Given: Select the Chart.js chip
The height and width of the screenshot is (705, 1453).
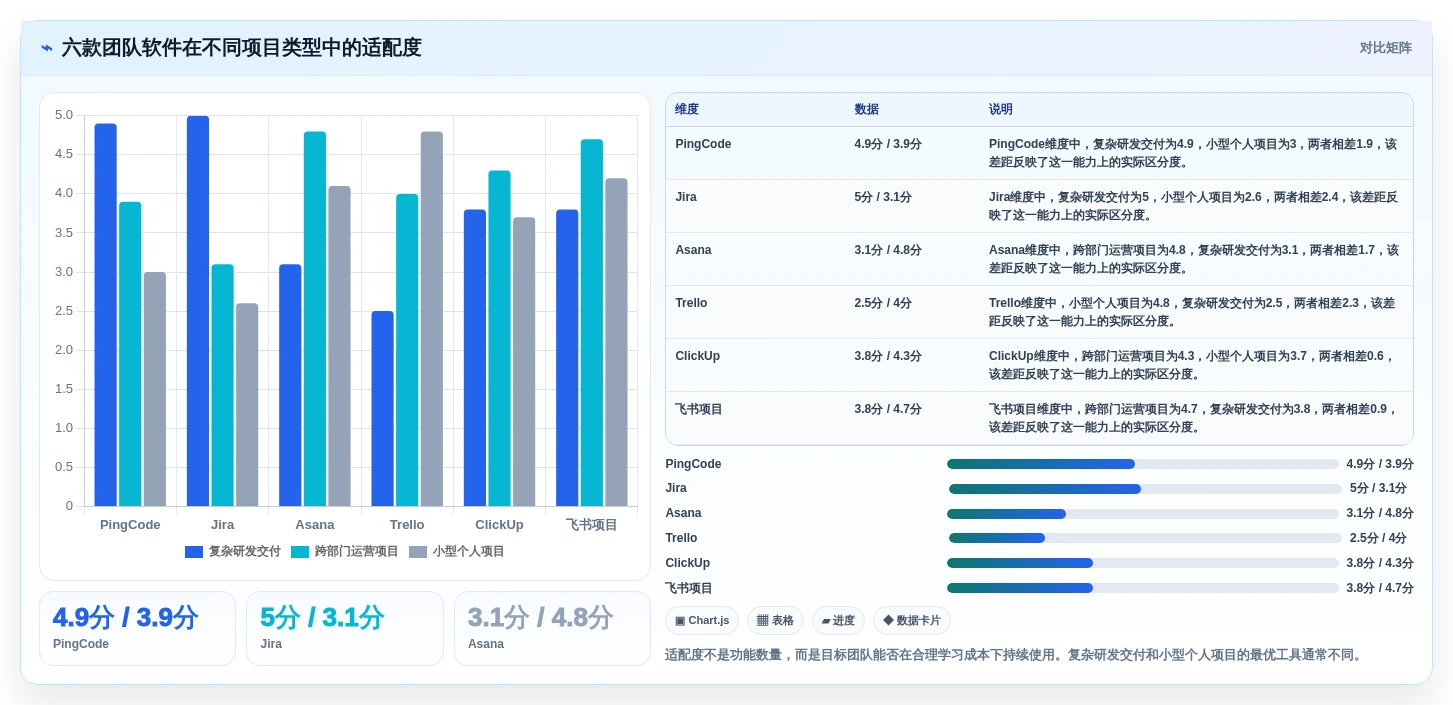Looking at the screenshot, I should click(702, 621).
